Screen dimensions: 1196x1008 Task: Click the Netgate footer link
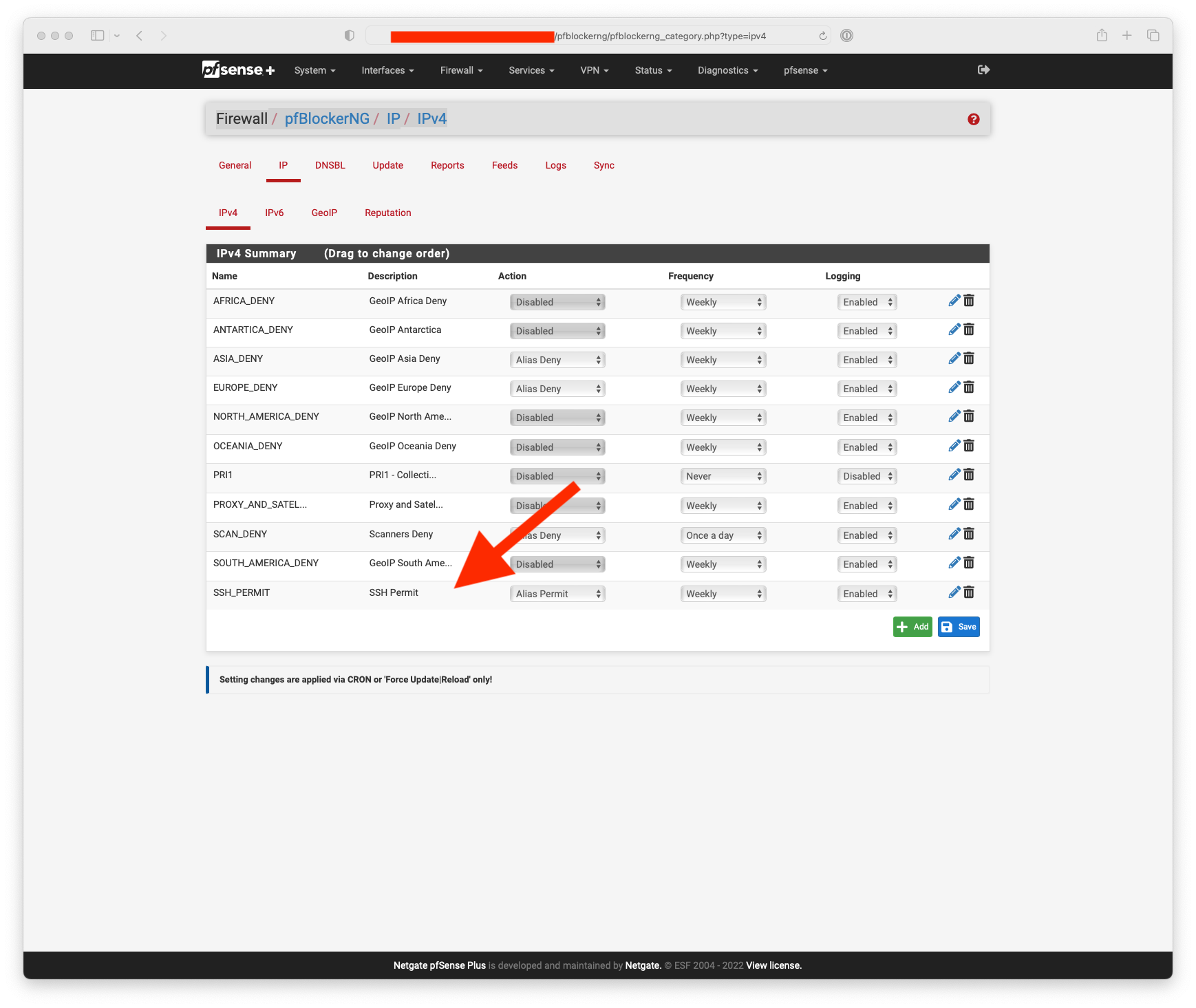(643, 965)
